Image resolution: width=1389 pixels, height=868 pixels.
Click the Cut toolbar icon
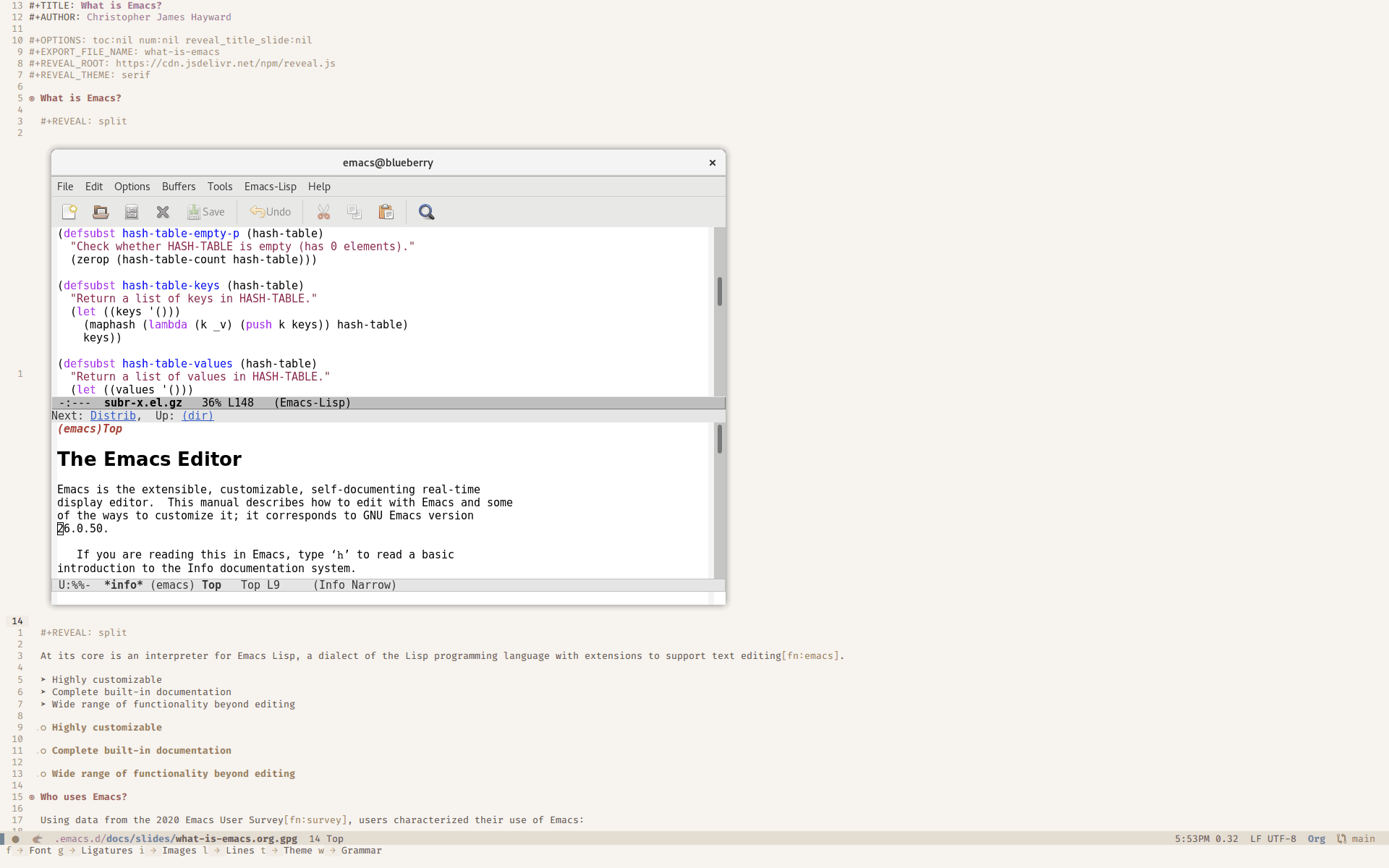323,212
